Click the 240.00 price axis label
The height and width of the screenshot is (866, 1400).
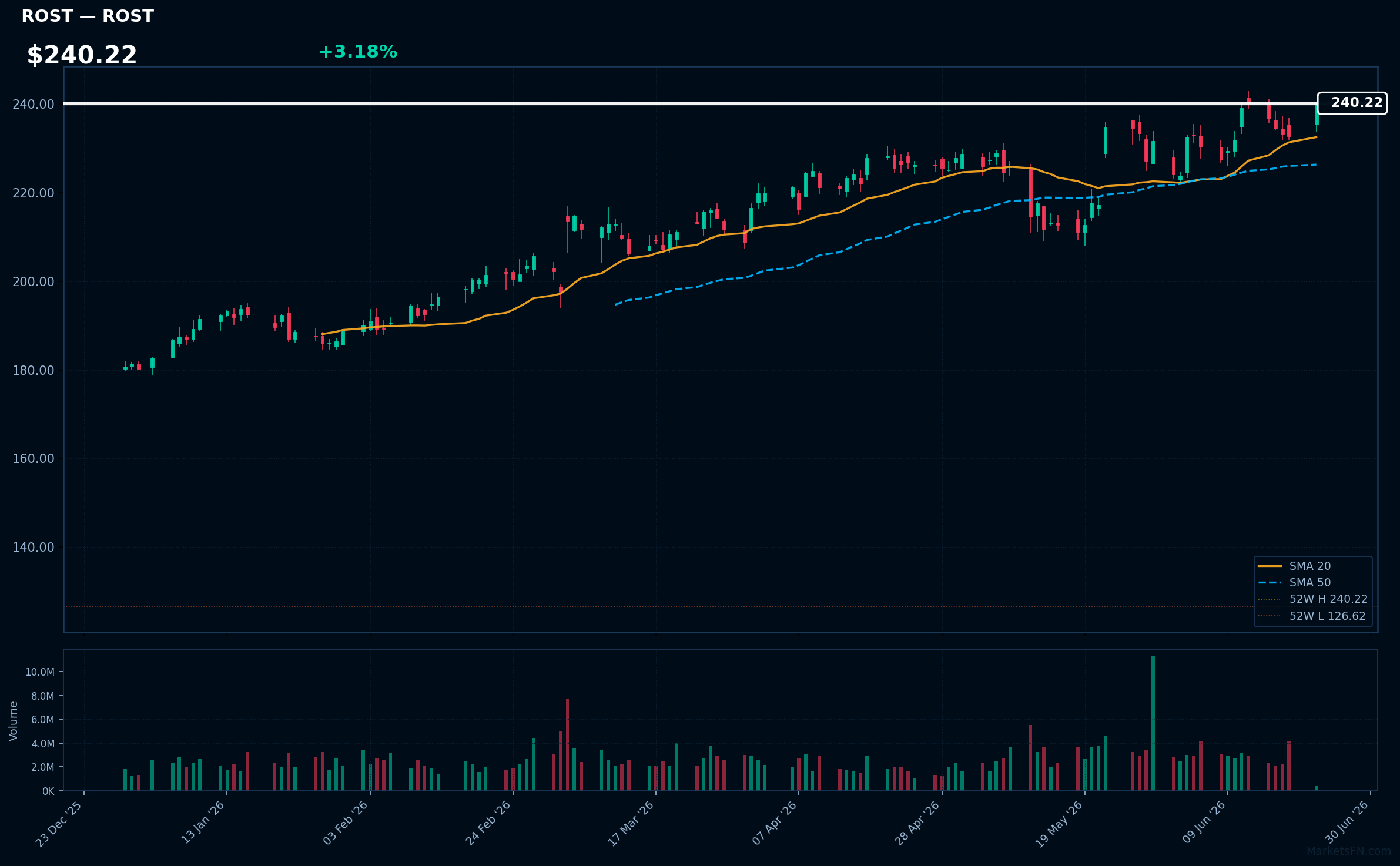tap(34, 105)
